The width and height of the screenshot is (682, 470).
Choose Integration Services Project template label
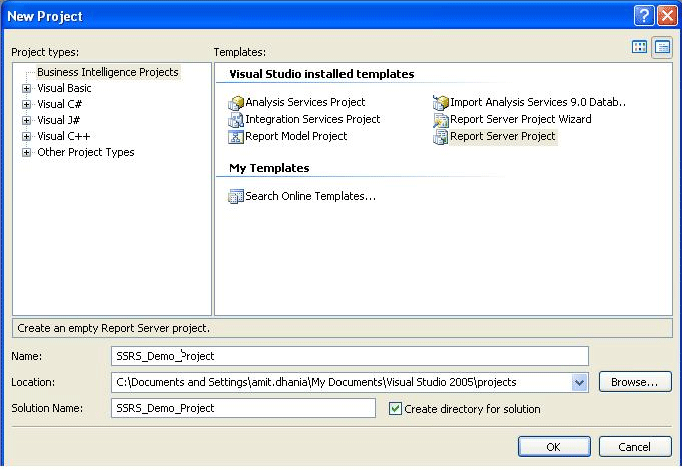point(313,119)
